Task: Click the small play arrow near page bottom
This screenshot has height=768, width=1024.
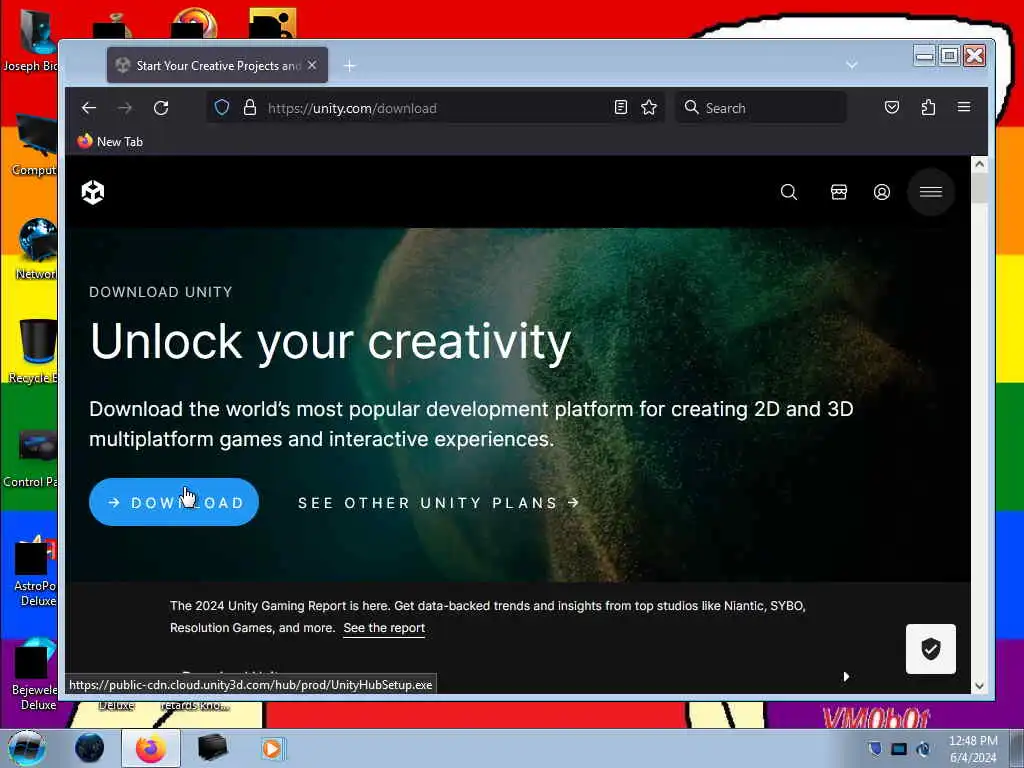Action: [846, 677]
